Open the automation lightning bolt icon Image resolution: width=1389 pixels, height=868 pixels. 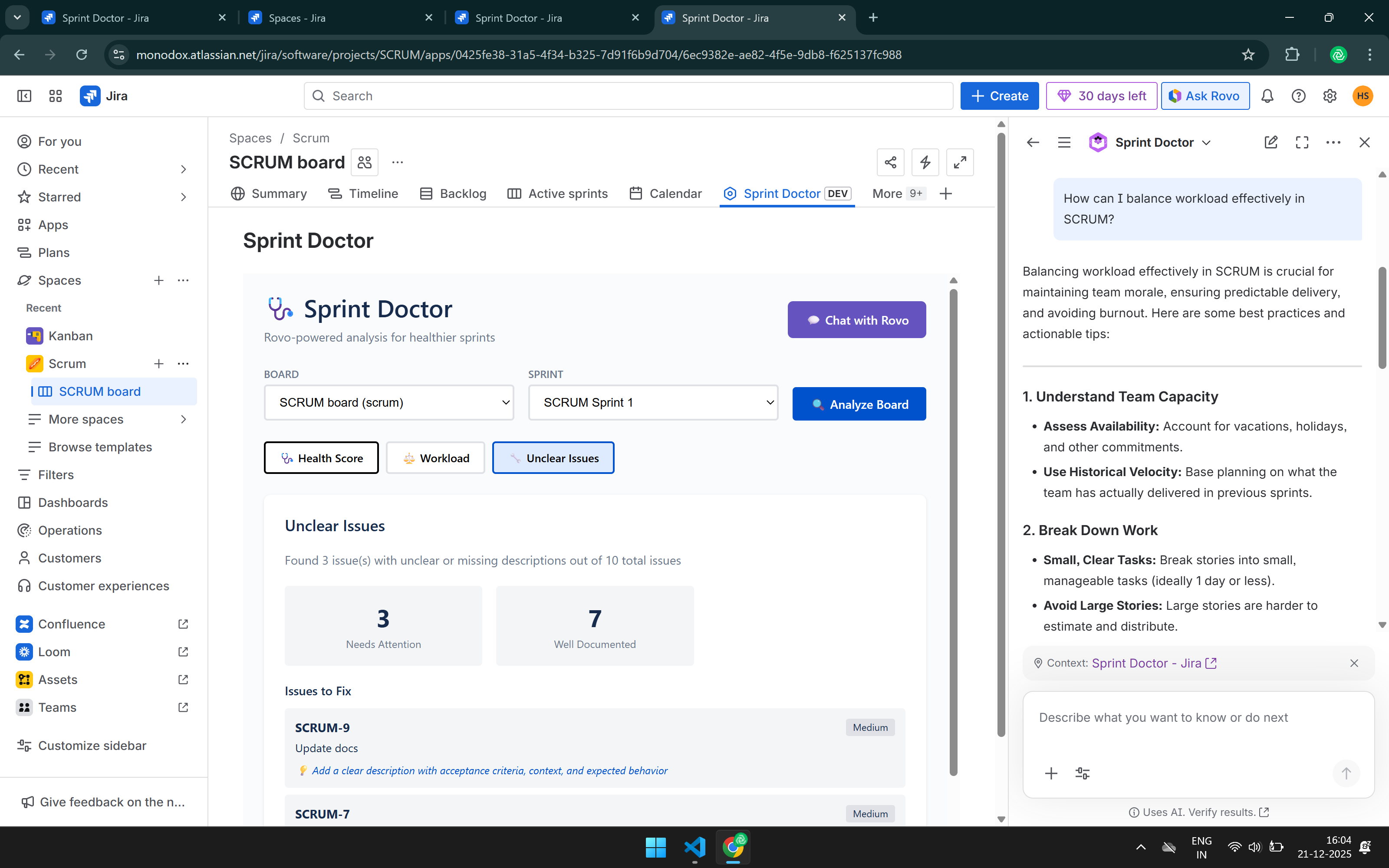925,162
